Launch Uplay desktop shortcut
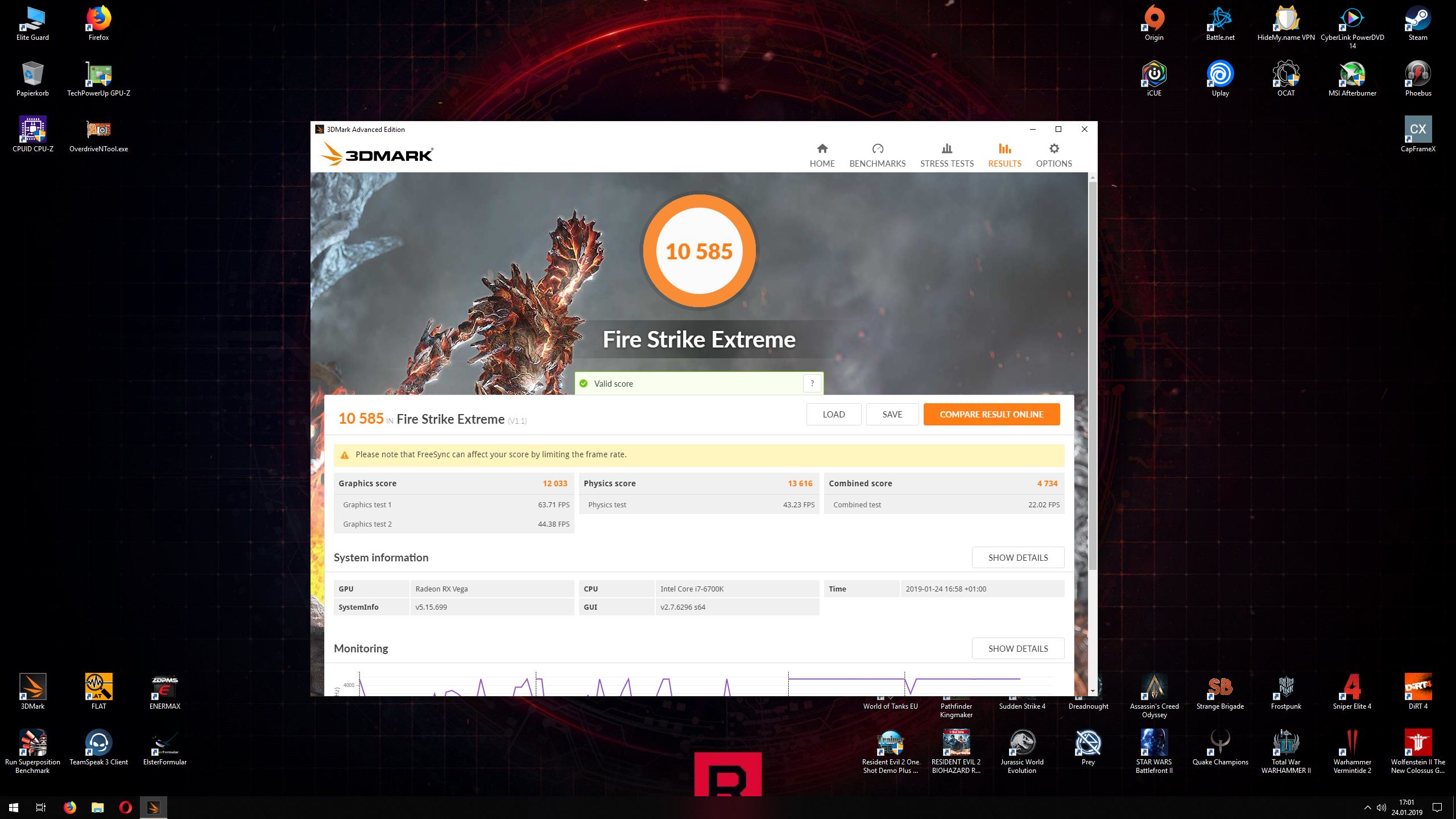The width and height of the screenshot is (1456, 819). point(1220,80)
